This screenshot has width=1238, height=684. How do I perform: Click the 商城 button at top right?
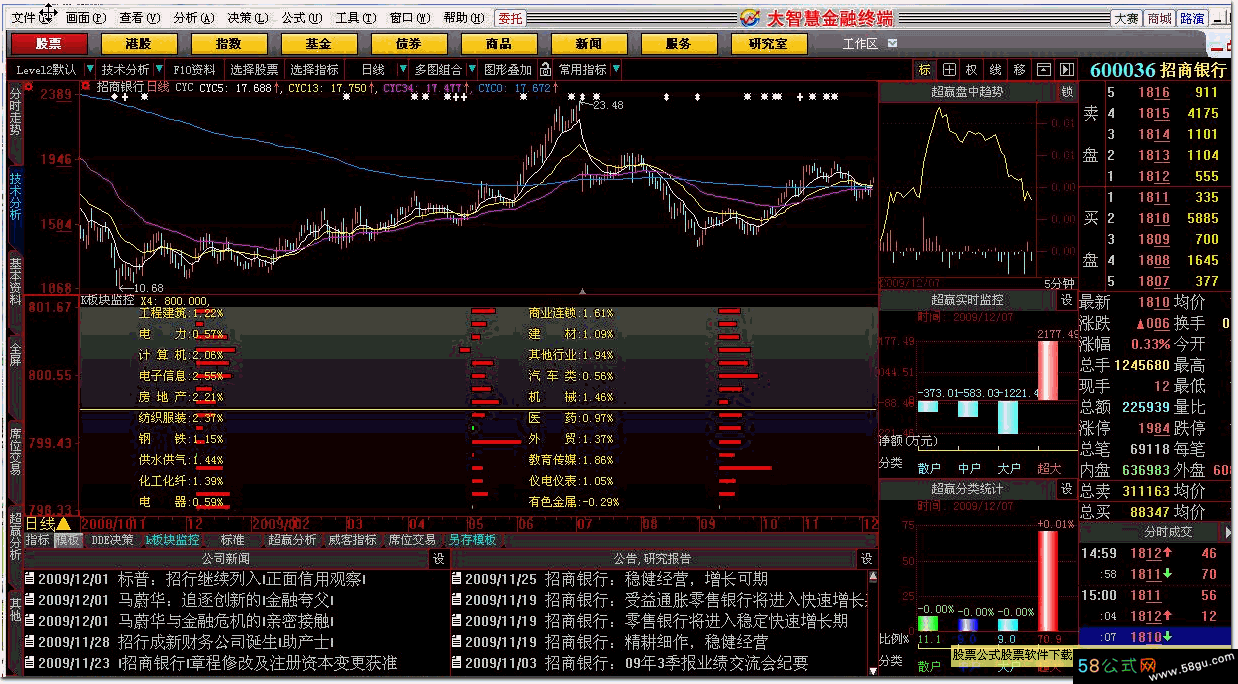[x=1159, y=18]
